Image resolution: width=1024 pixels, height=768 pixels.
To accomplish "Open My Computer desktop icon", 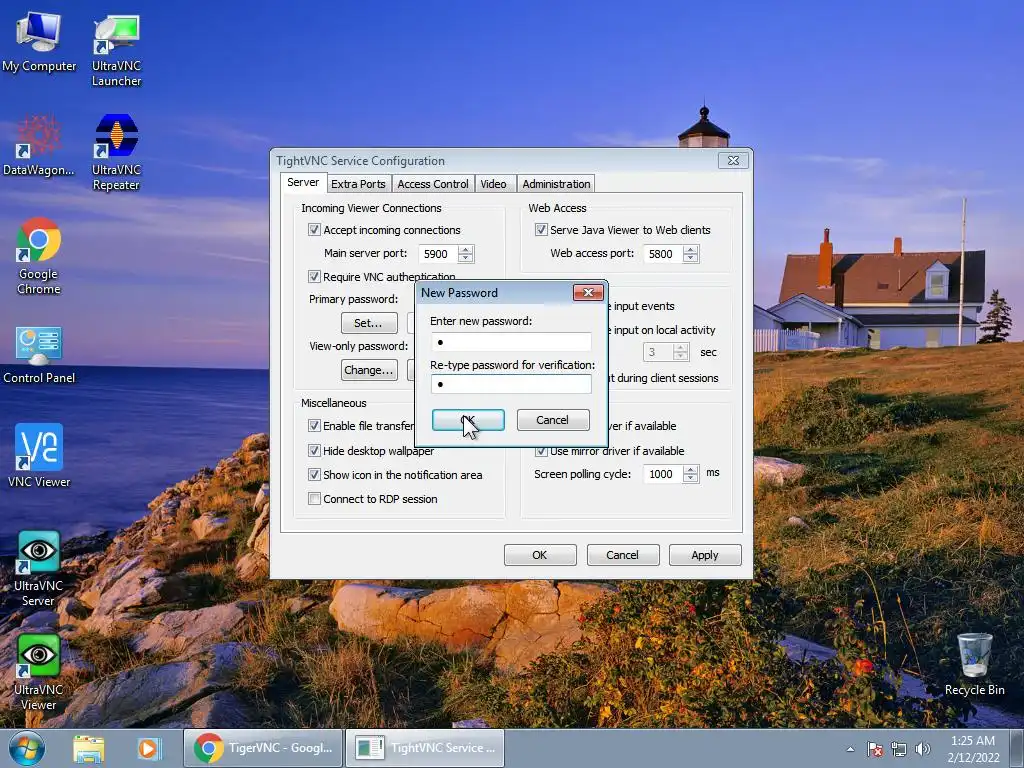I will point(39,42).
